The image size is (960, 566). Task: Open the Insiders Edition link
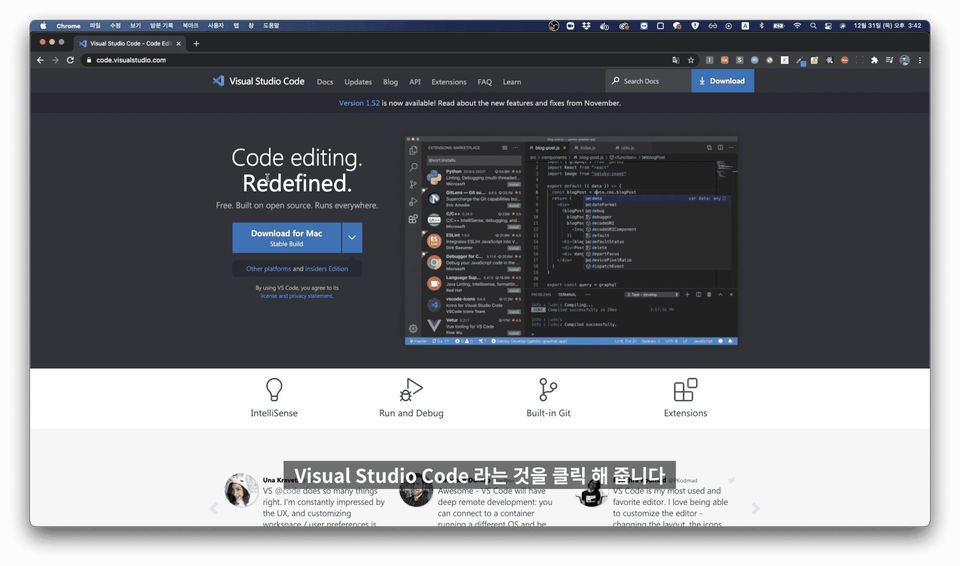point(326,268)
